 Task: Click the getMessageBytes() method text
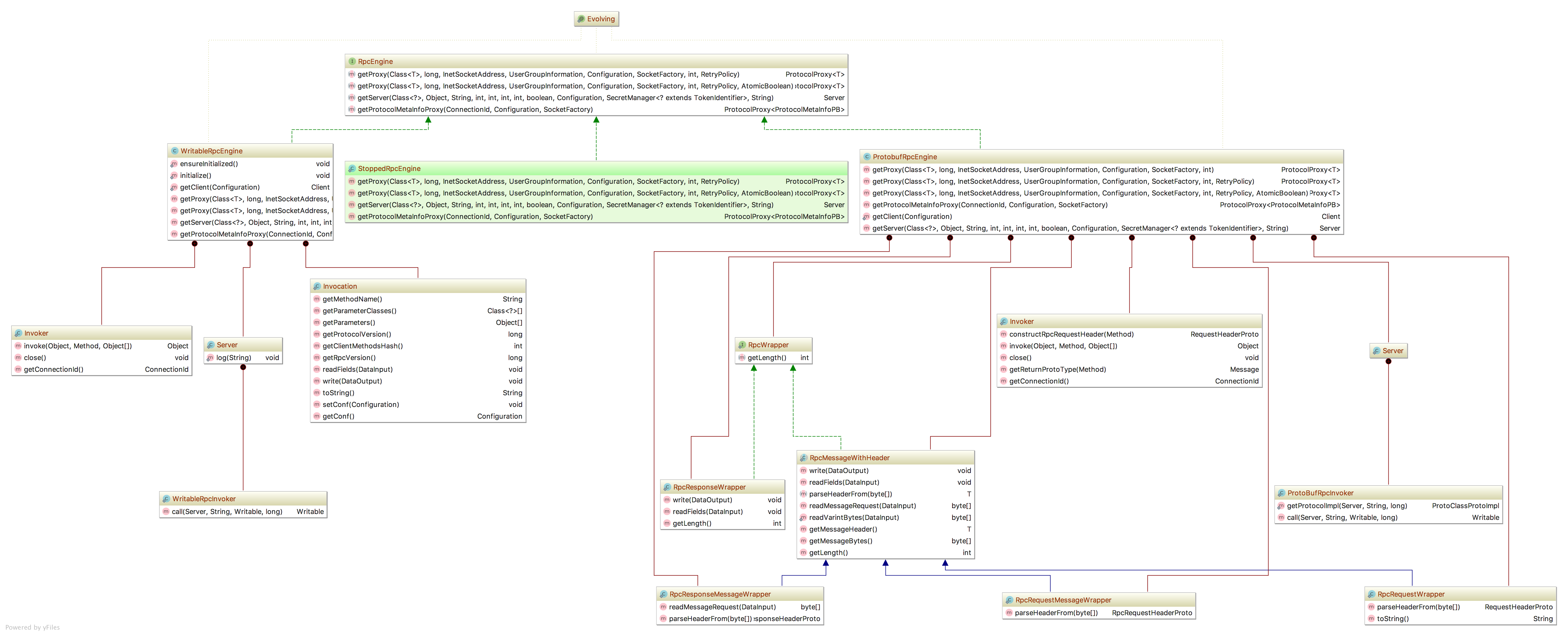840,541
